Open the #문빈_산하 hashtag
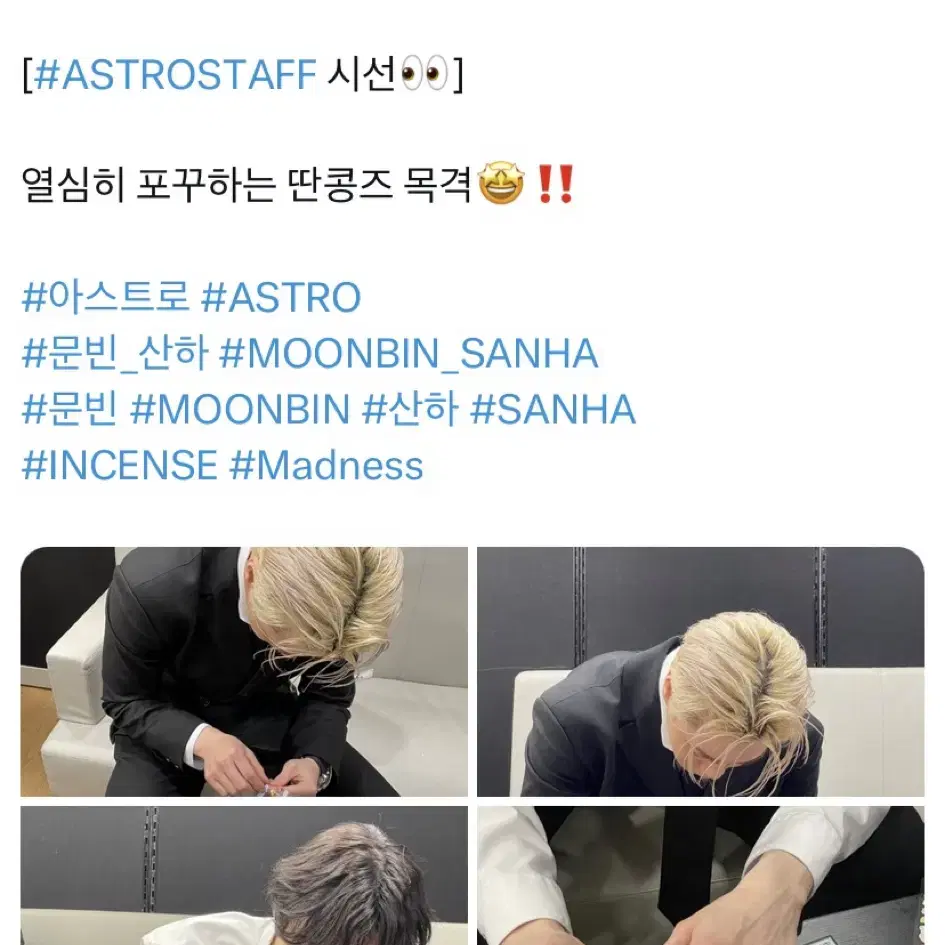 [115, 353]
